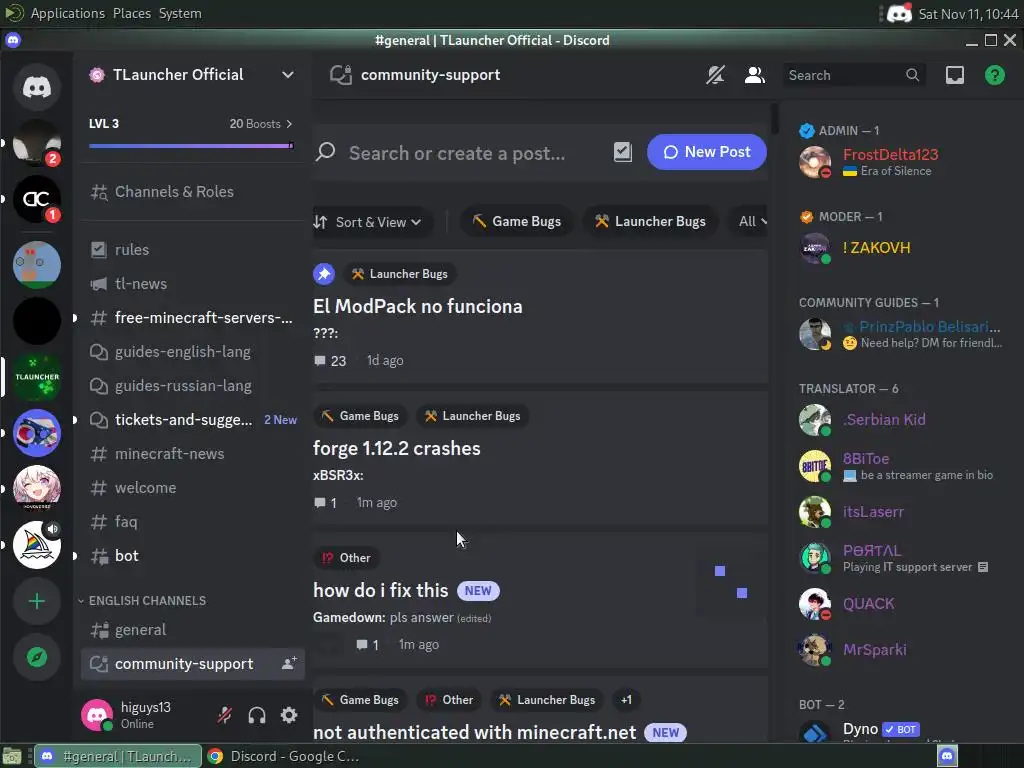Click the New Post button
This screenshot has height=768, width=1024.
tap(706, 152)
